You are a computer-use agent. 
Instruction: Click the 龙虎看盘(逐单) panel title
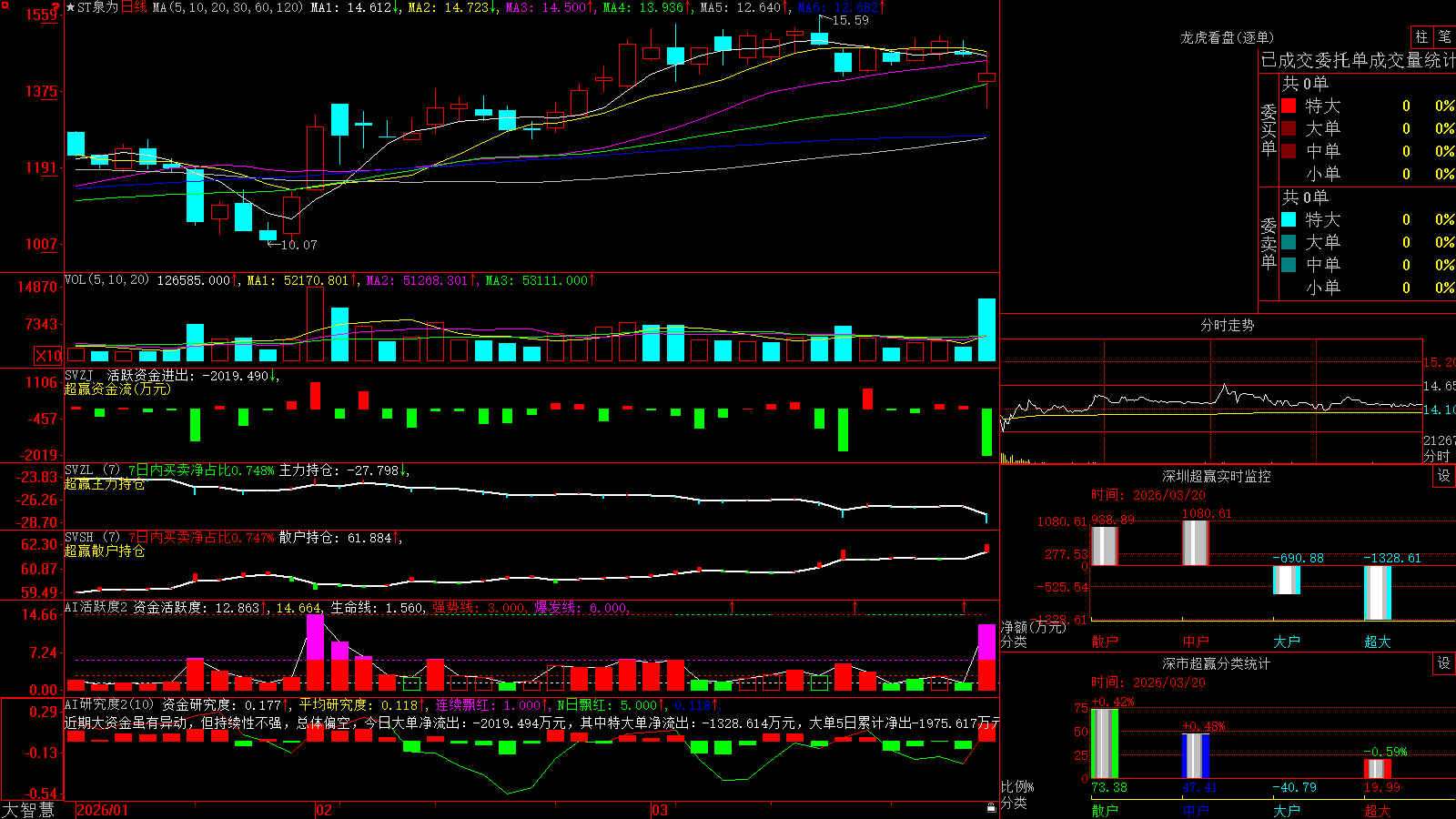1227,37
